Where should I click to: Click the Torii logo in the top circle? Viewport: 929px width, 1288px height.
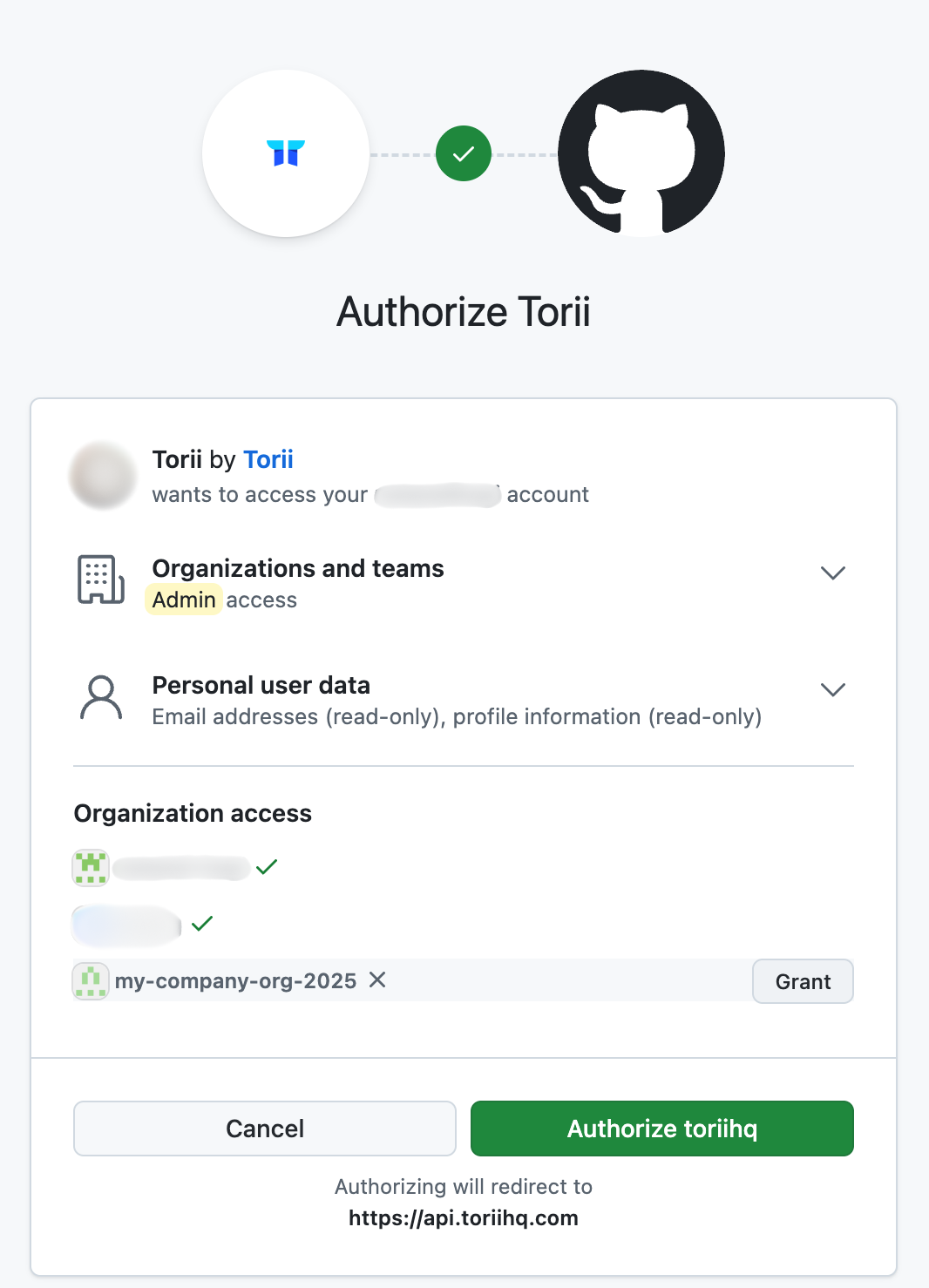[285, 153]
